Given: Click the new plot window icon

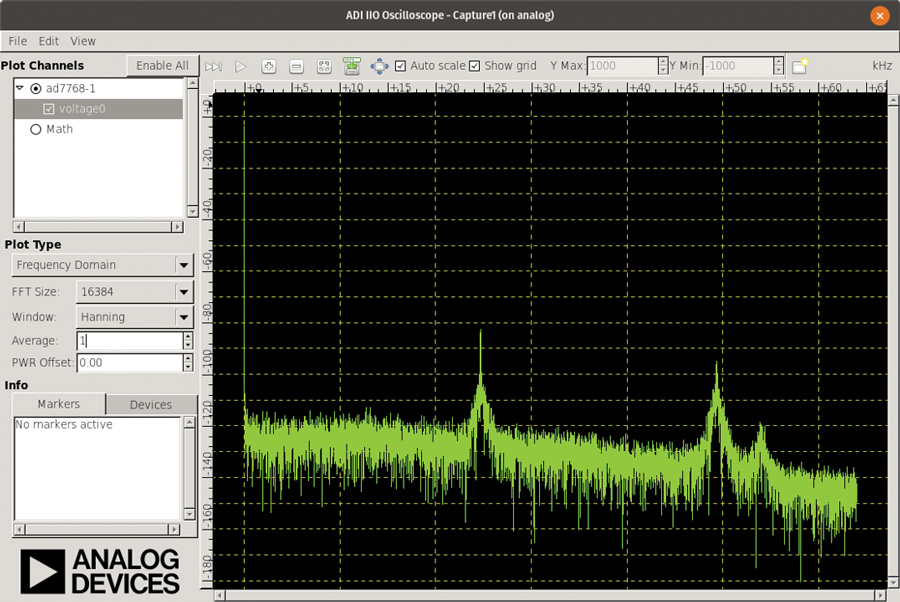Looking at the screenshot, I should pyautogui.click(x=799, y=66).
